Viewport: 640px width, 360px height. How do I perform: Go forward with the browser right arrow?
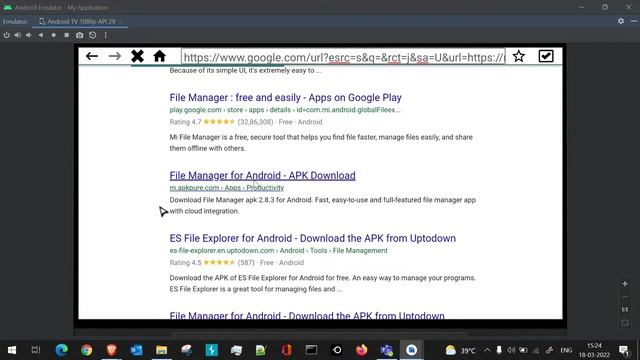pos(115,56)
